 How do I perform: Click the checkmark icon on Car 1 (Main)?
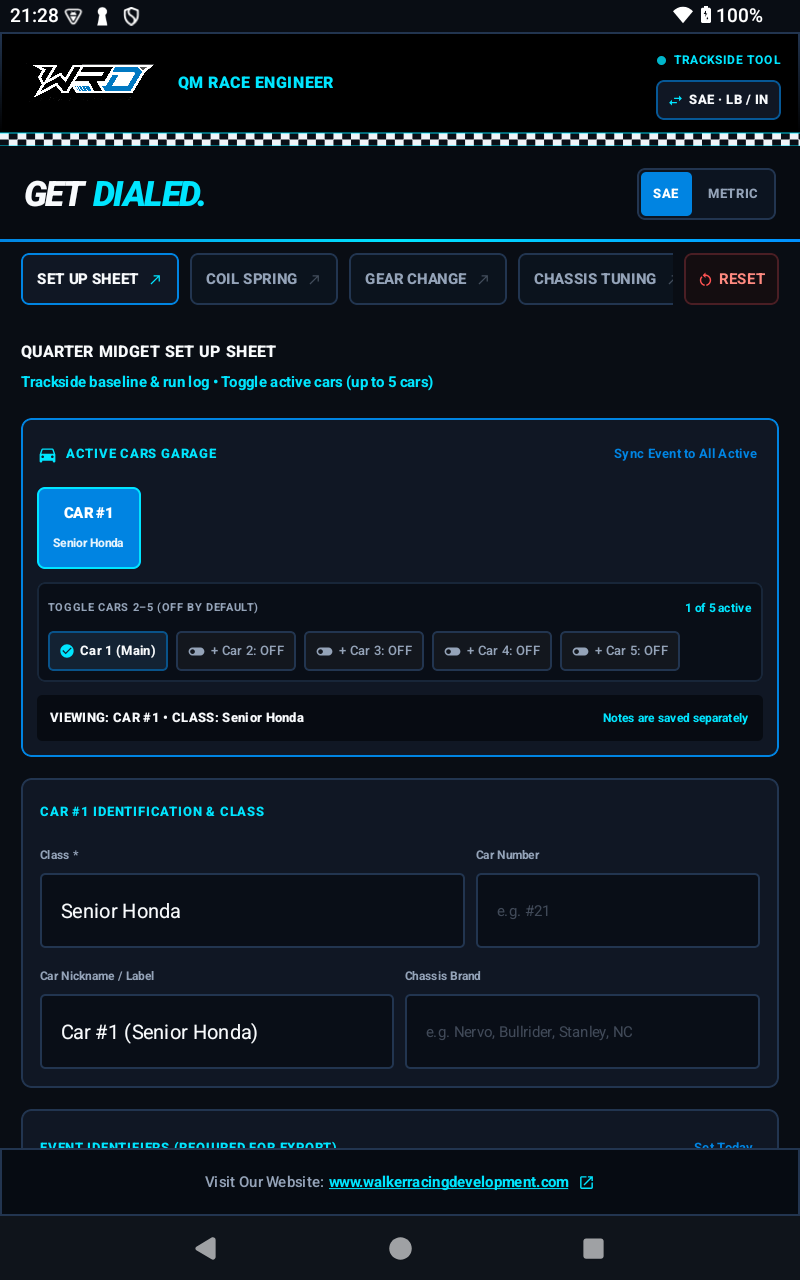pyautogui.click(x=67, y=651)
